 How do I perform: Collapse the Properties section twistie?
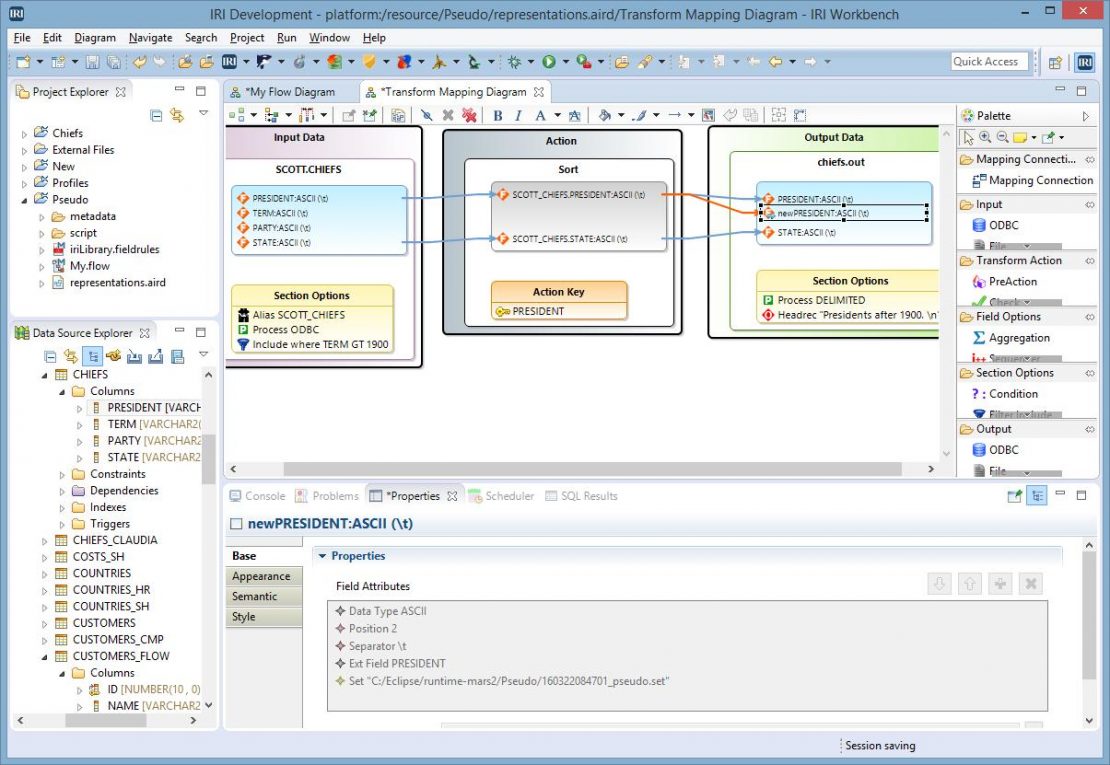pos(322,556)
